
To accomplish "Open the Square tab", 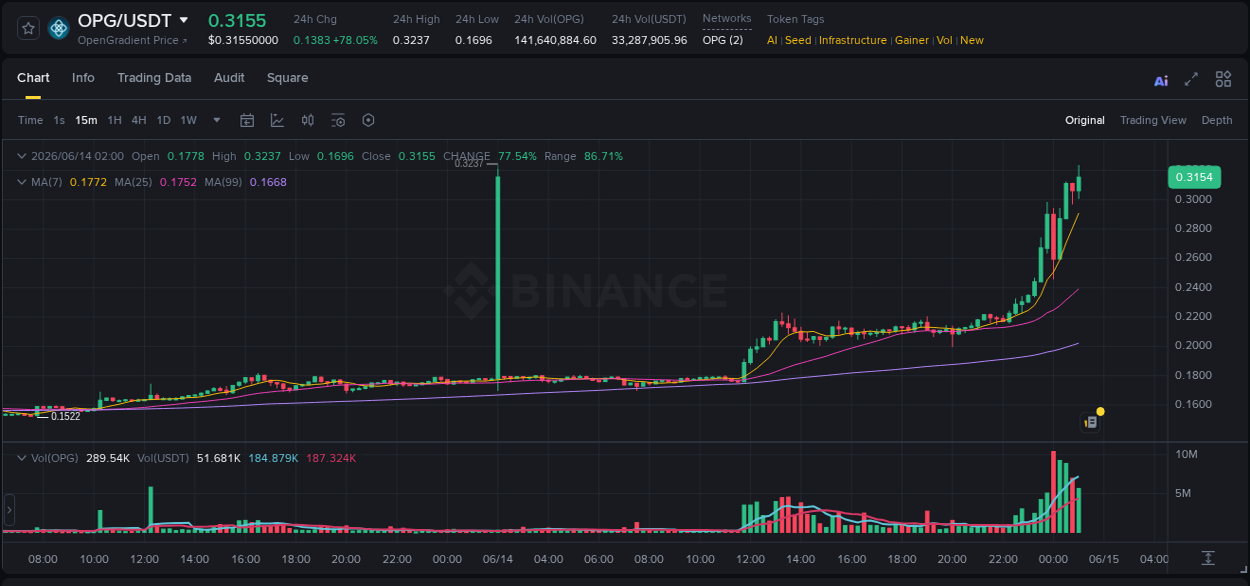I will (x=287, y=78).
